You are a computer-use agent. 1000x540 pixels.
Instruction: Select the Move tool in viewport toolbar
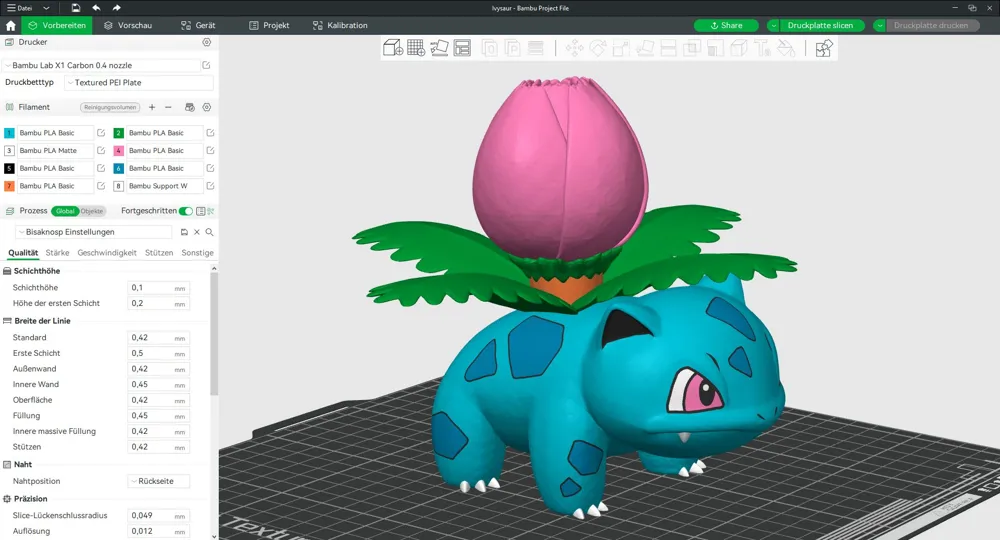(575, 48)
